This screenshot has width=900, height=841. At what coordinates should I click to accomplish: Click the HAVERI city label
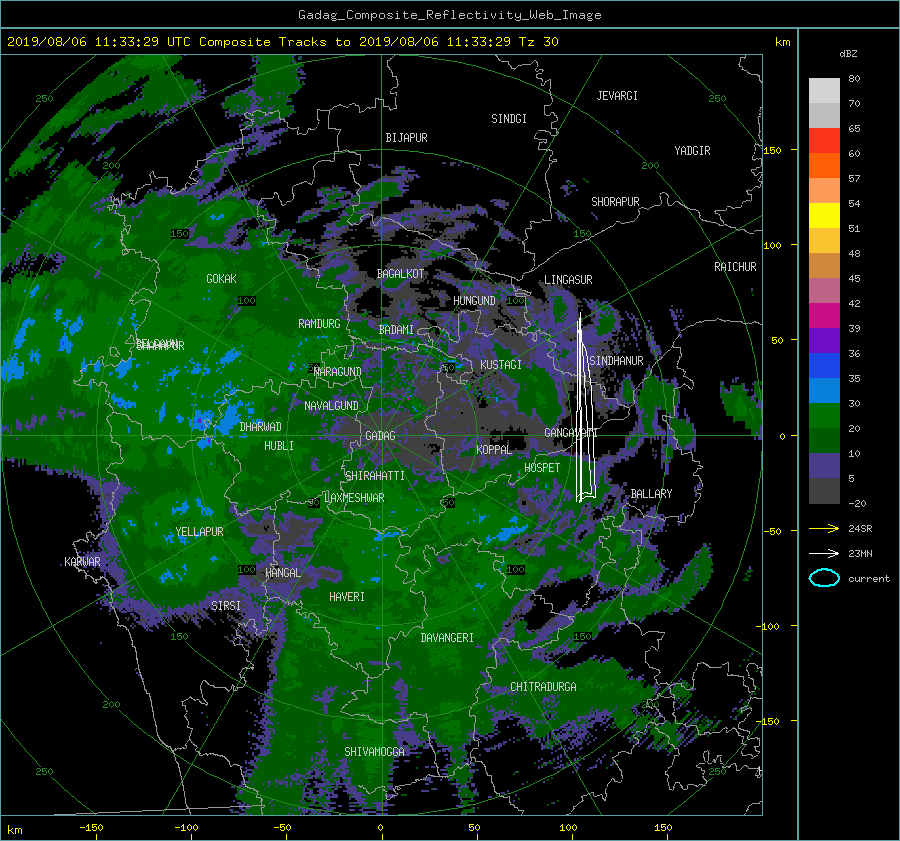[347, 598]
